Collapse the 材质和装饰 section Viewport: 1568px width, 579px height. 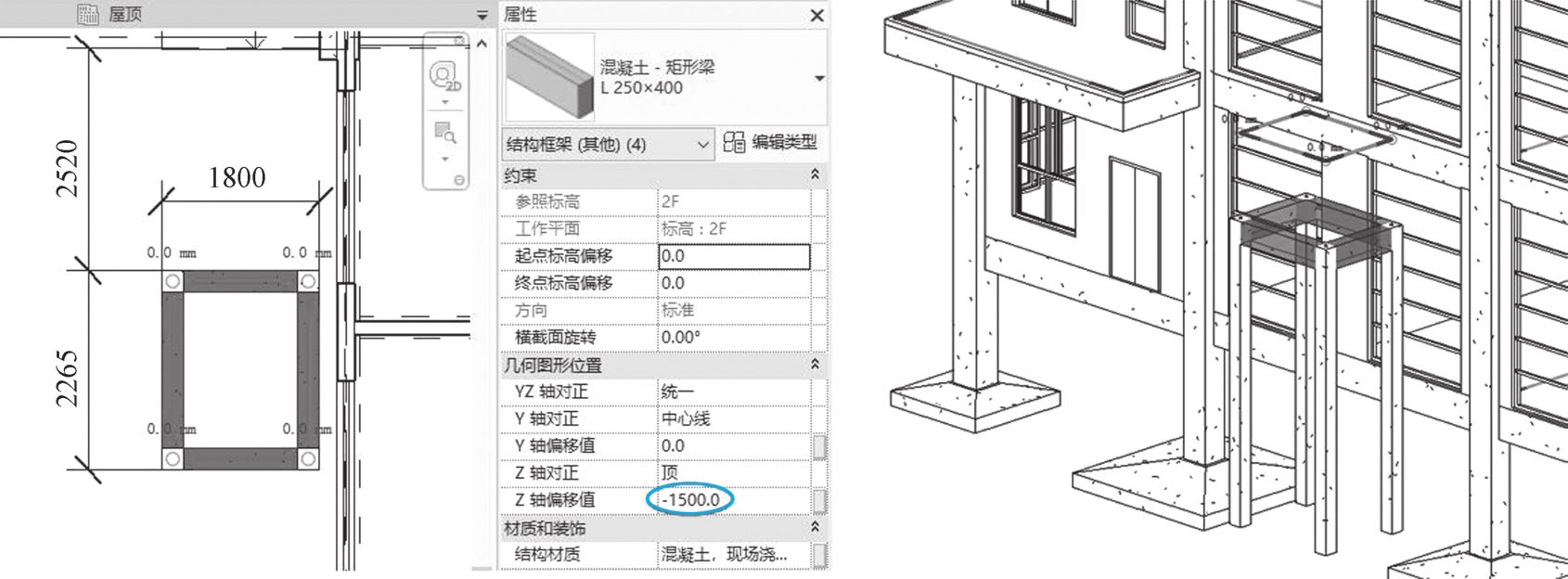click(x=815, y=527)
